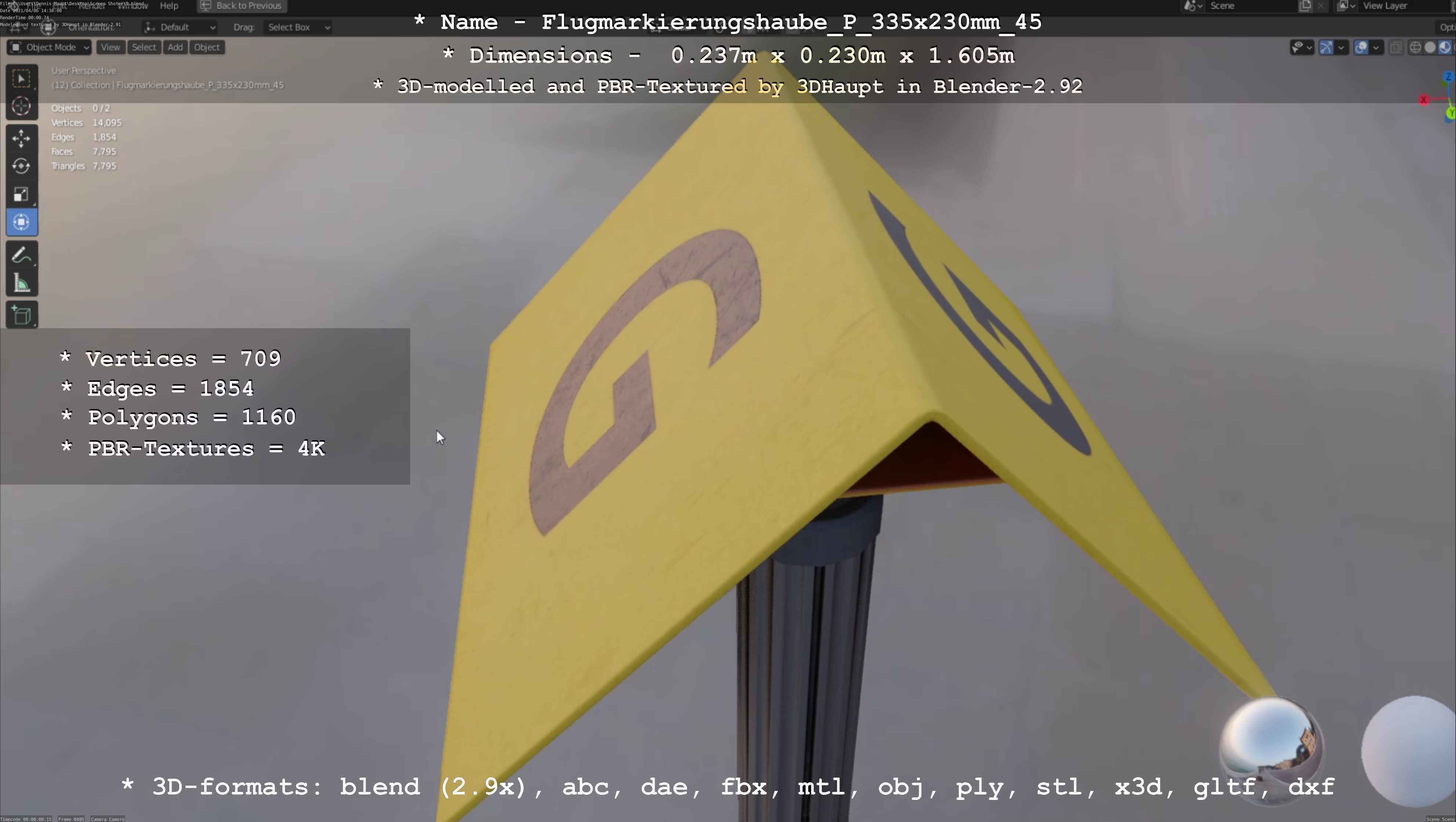Open the view layer browse dropdown icon
This screenshot has width=1456, height=822.
coord(1346,6)
